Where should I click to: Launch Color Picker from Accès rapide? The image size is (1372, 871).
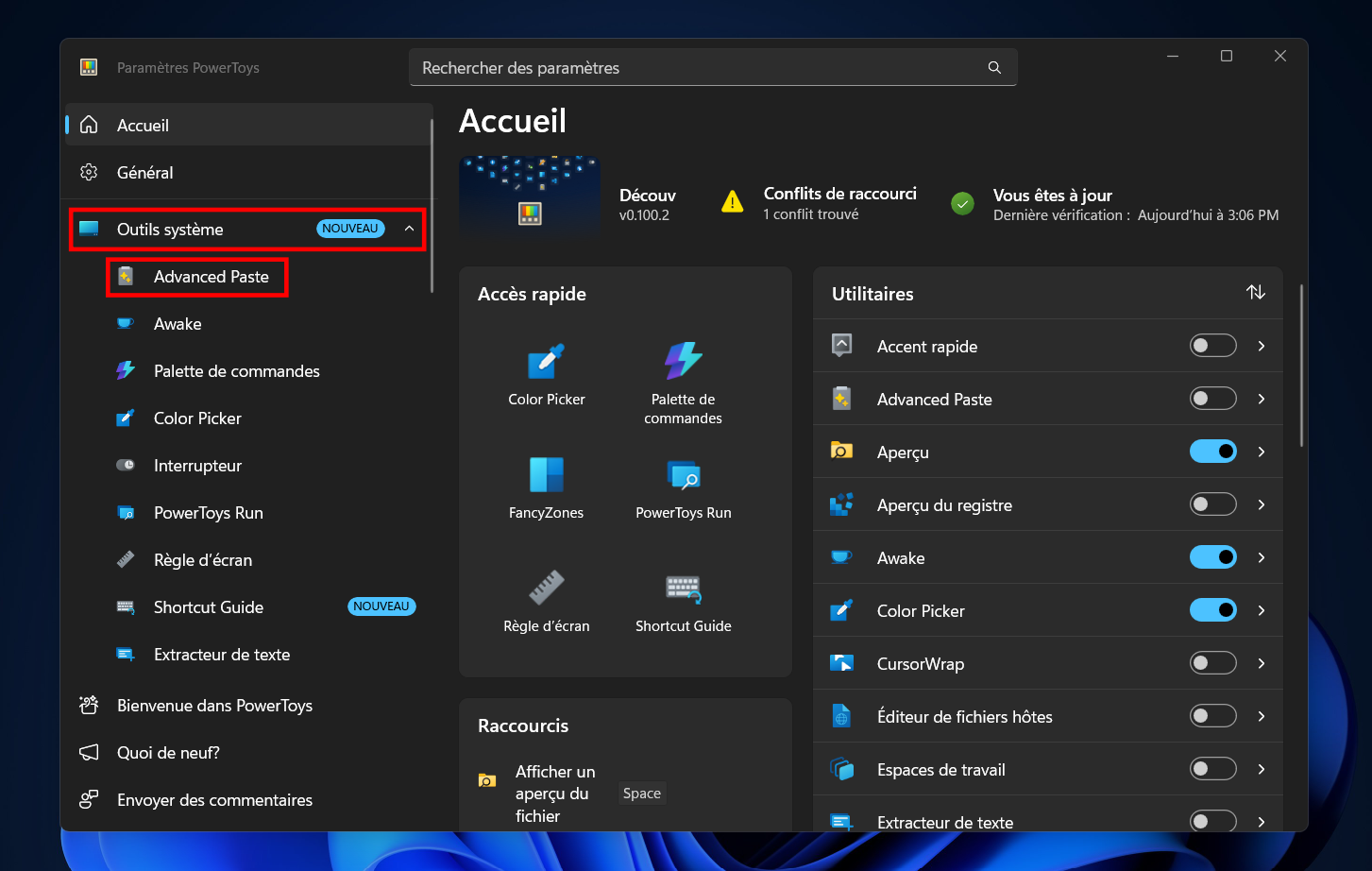pyautogui.click(x=547, y=375)
